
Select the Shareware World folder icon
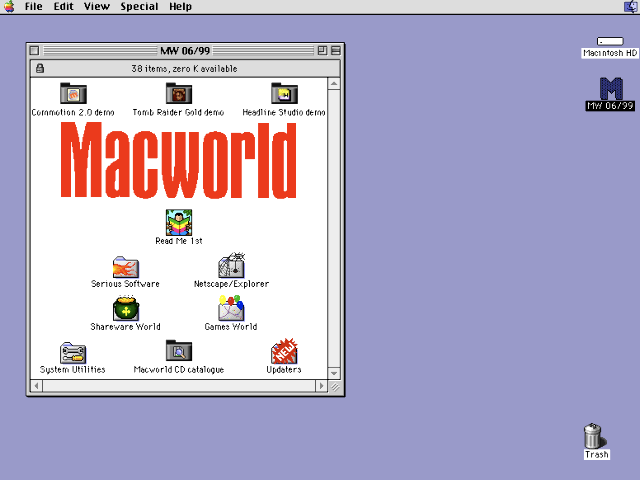(x=126, y=309)
